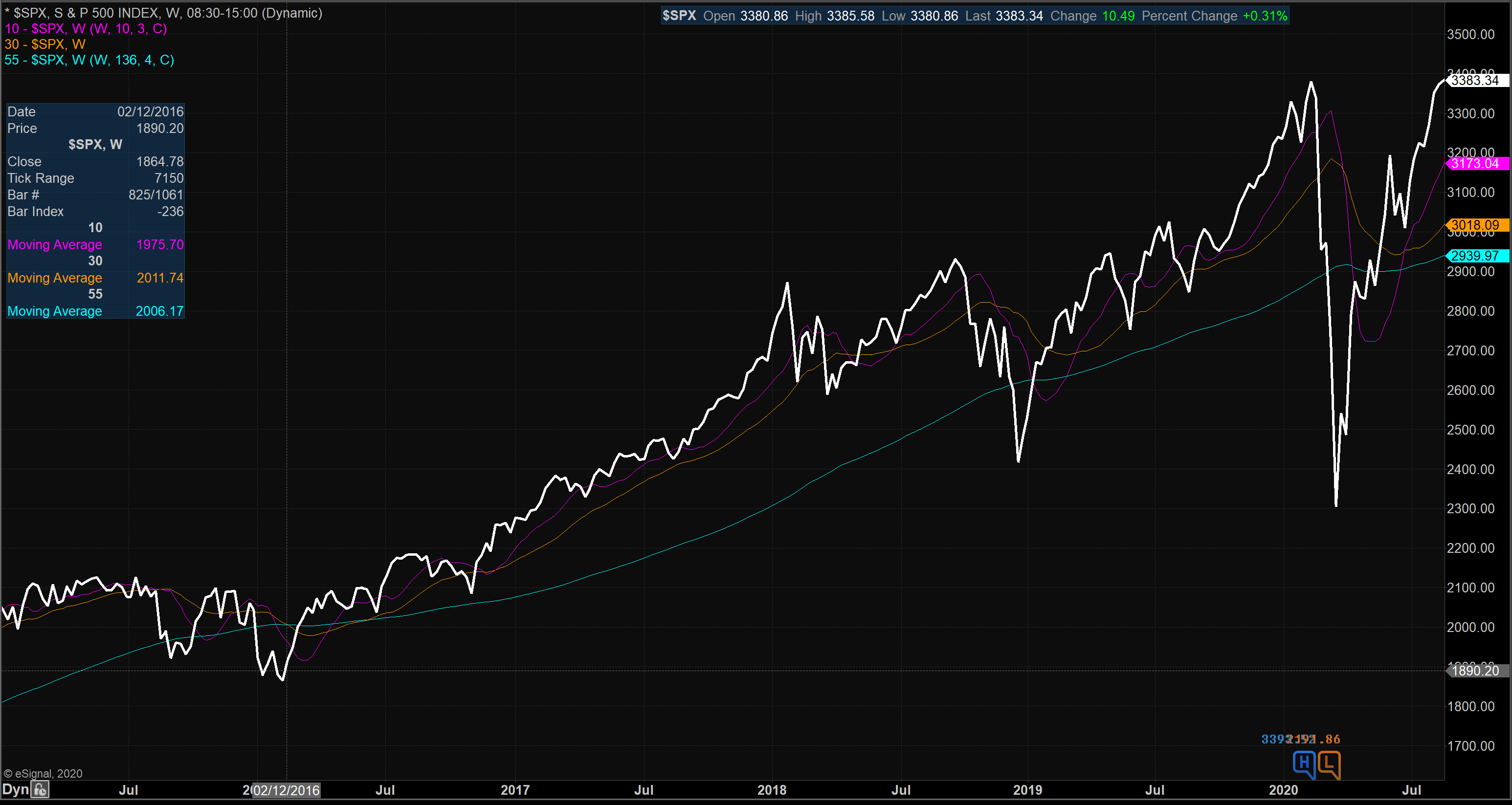Click the Jul label between 2017 and 2018
Viewport: 1512px width, 805px height.
644,790
